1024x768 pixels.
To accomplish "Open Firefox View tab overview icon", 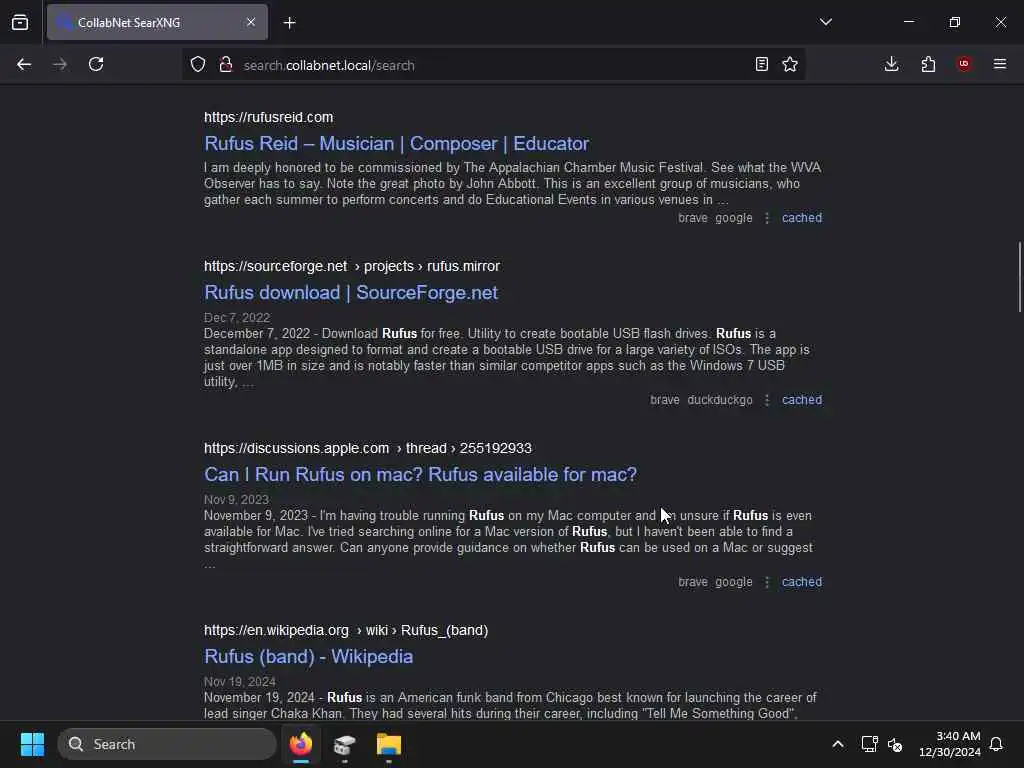I will 20,22.
